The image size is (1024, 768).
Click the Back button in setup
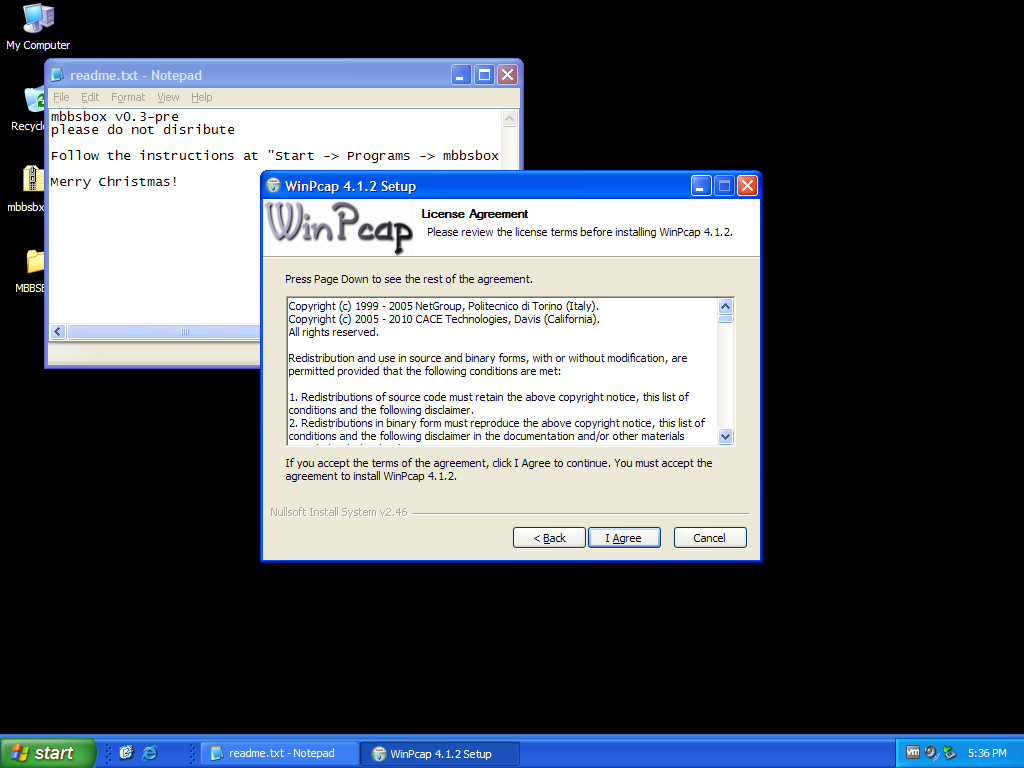(x=549, y=538)
